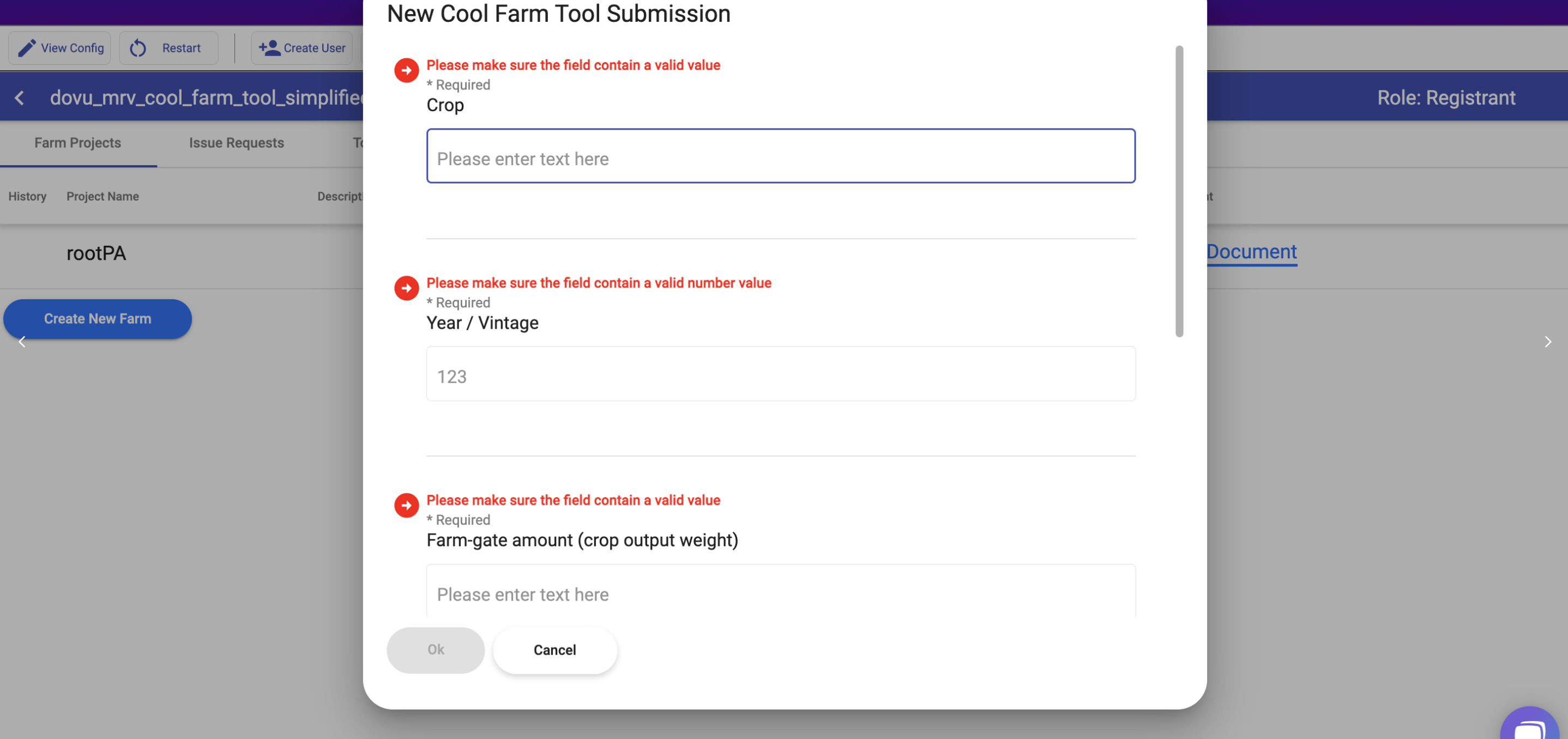
Task: Click the disabled Ok button
Action: 435,650
